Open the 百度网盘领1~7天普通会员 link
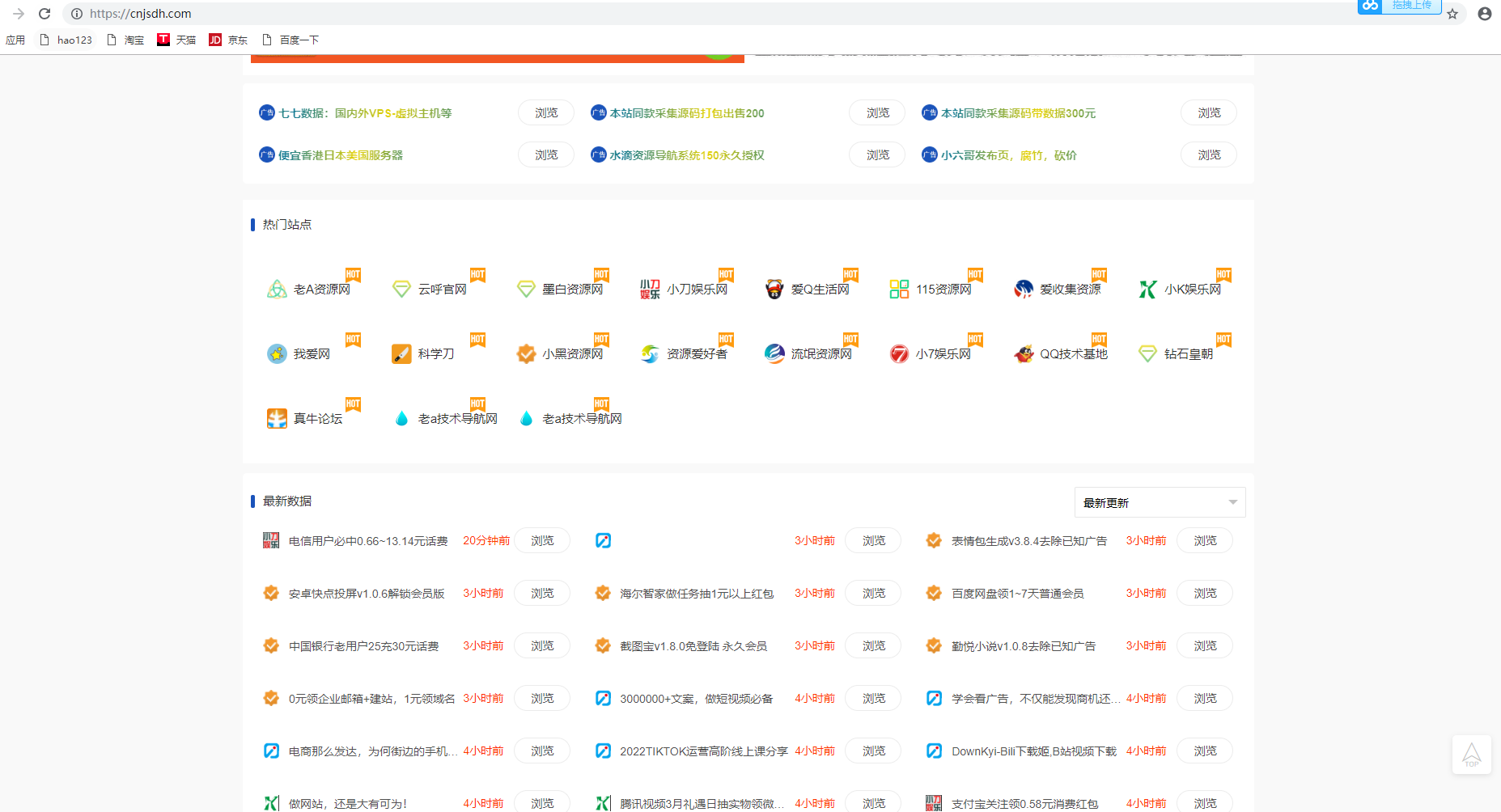 pyautogui.click(x=1017, y=594)
